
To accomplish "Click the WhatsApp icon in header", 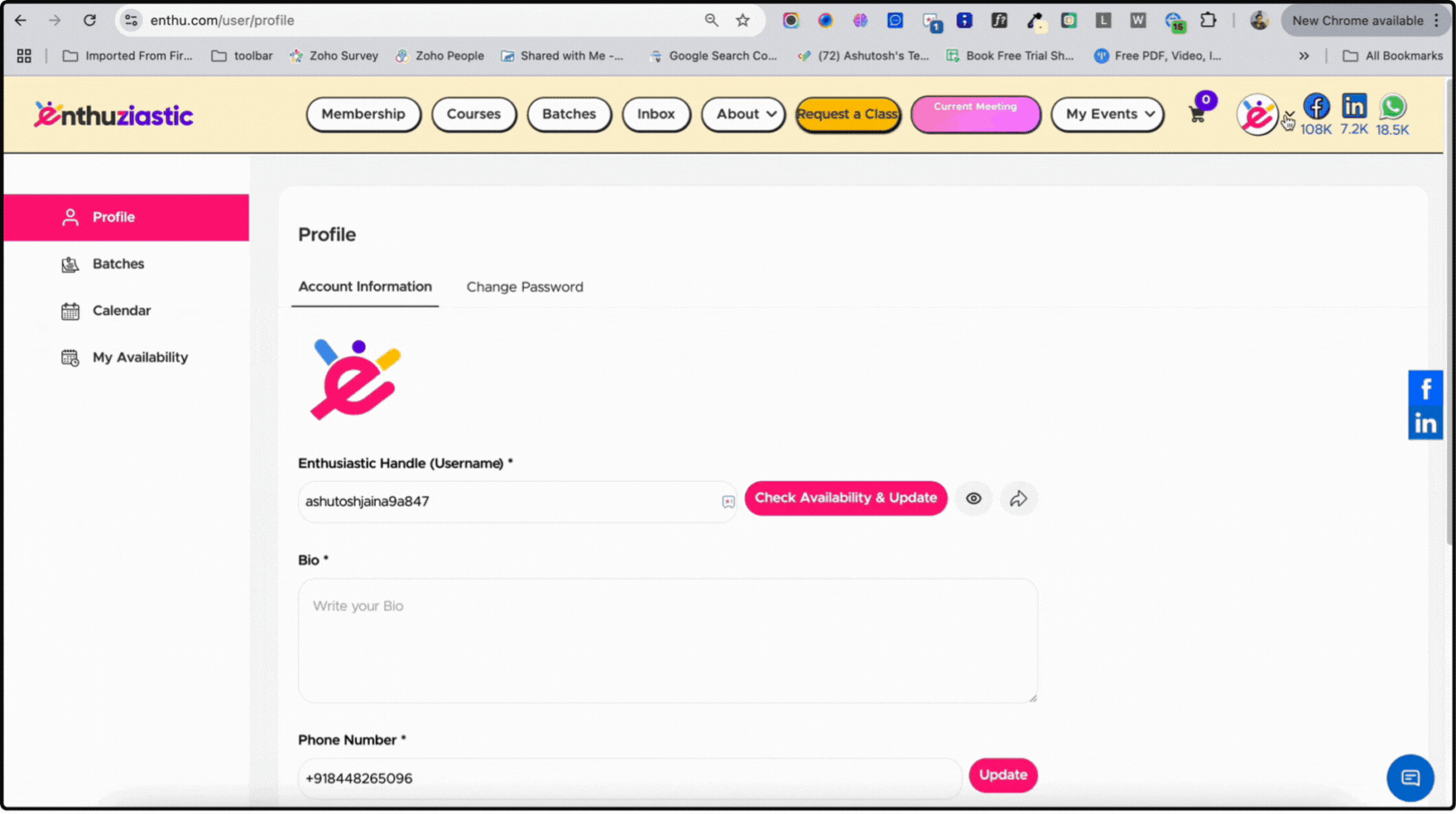I will [x=1392, y=107].
